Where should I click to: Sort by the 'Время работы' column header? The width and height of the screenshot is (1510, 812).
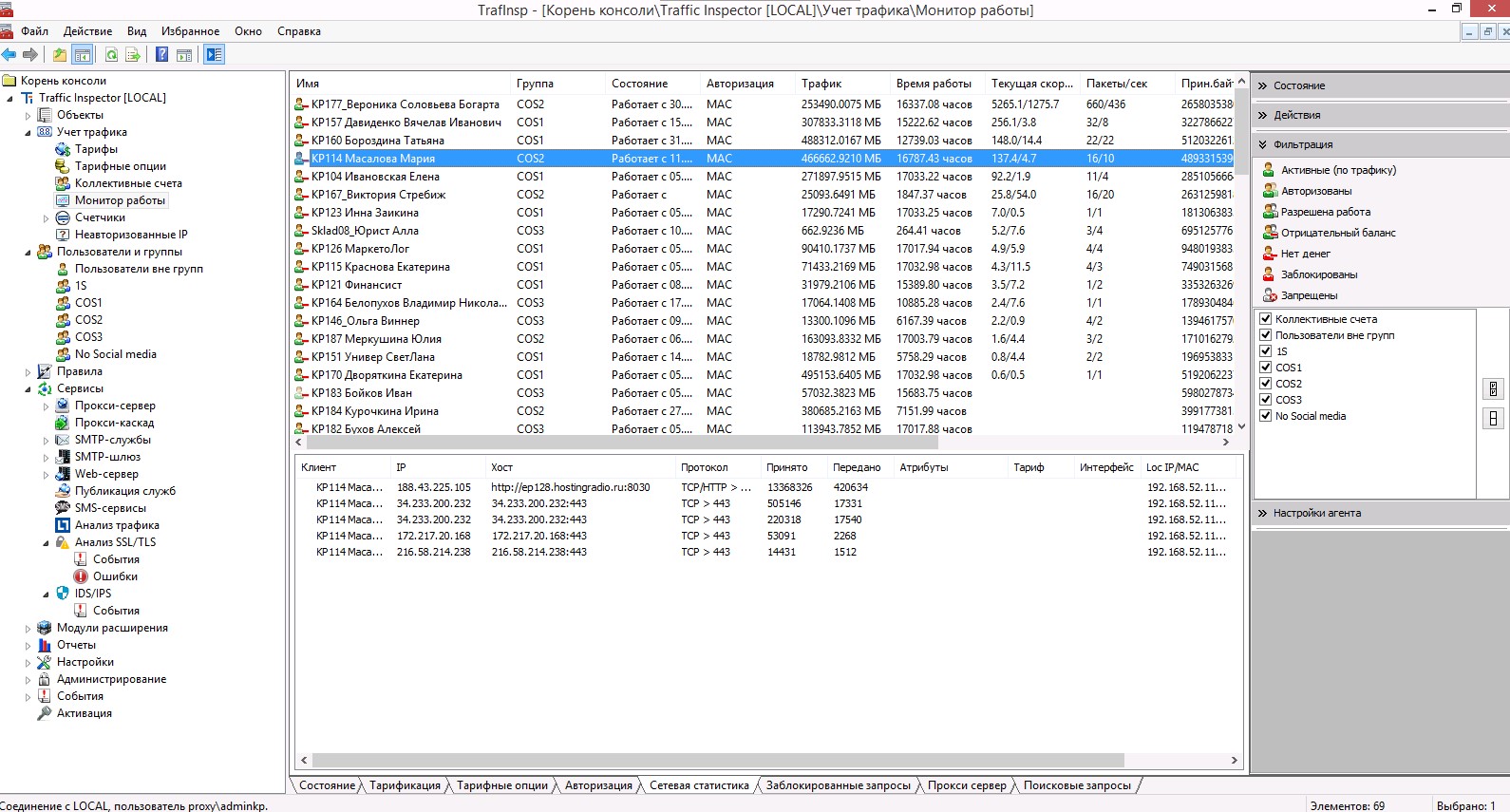tap(937, 84)
